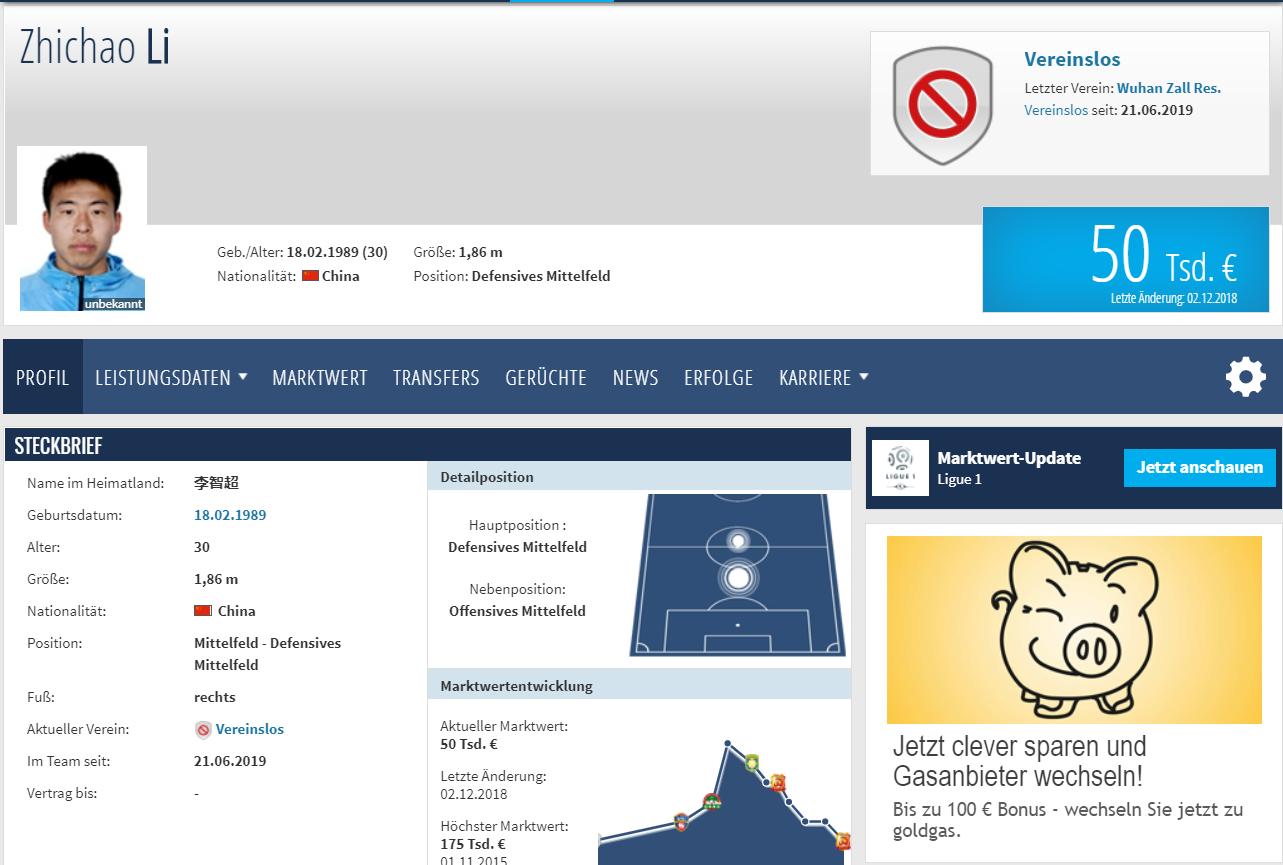Click the Vereinslos heading link at top right
Image resolution: width=1283 pixels, height=865 pixels.
coord(1072,59)
